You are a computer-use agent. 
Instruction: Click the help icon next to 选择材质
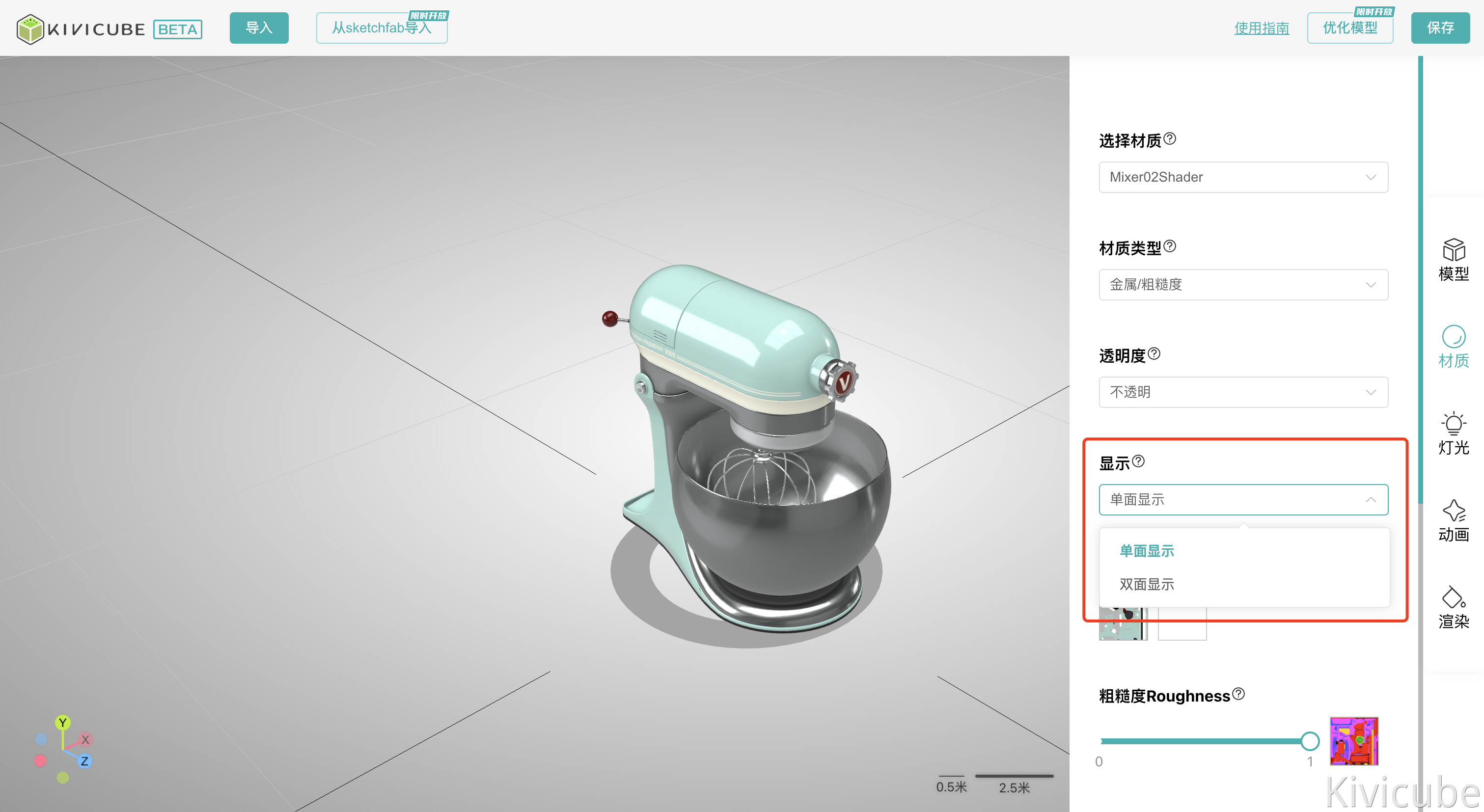(1169, 139)
